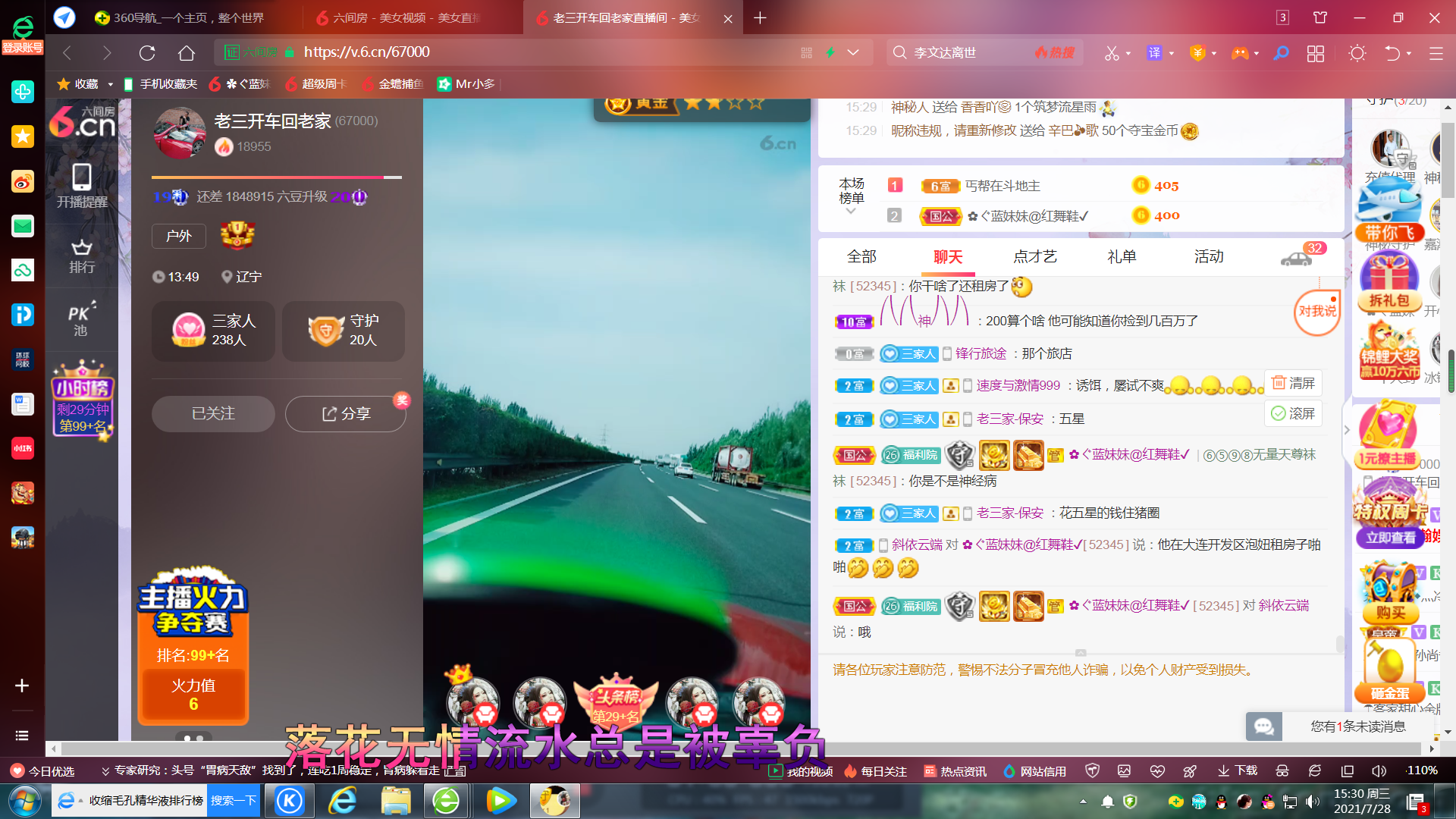Open 守护 guardians card

coord(344,331)
